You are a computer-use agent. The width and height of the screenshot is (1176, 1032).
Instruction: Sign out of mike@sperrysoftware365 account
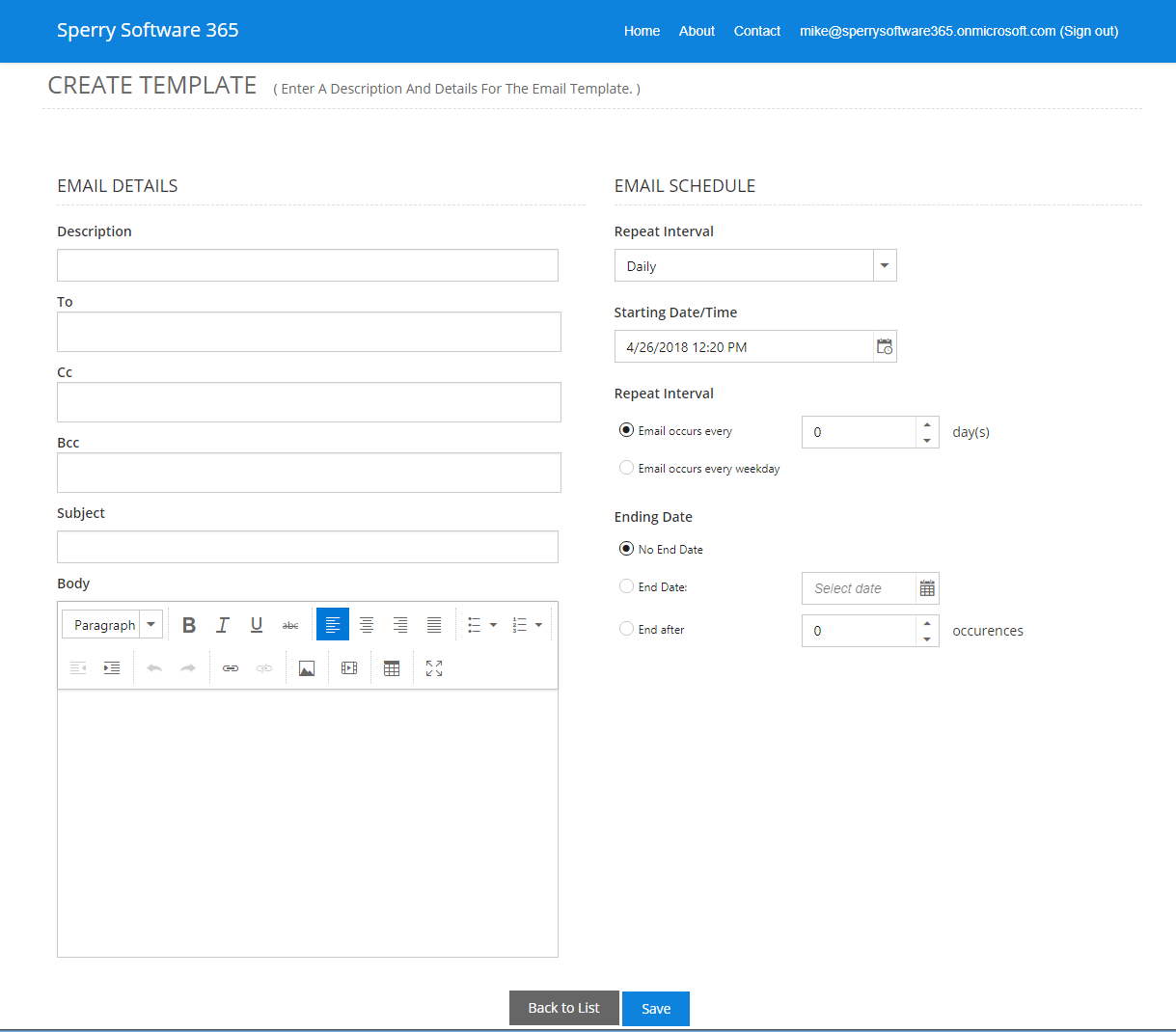pos(959,31)
